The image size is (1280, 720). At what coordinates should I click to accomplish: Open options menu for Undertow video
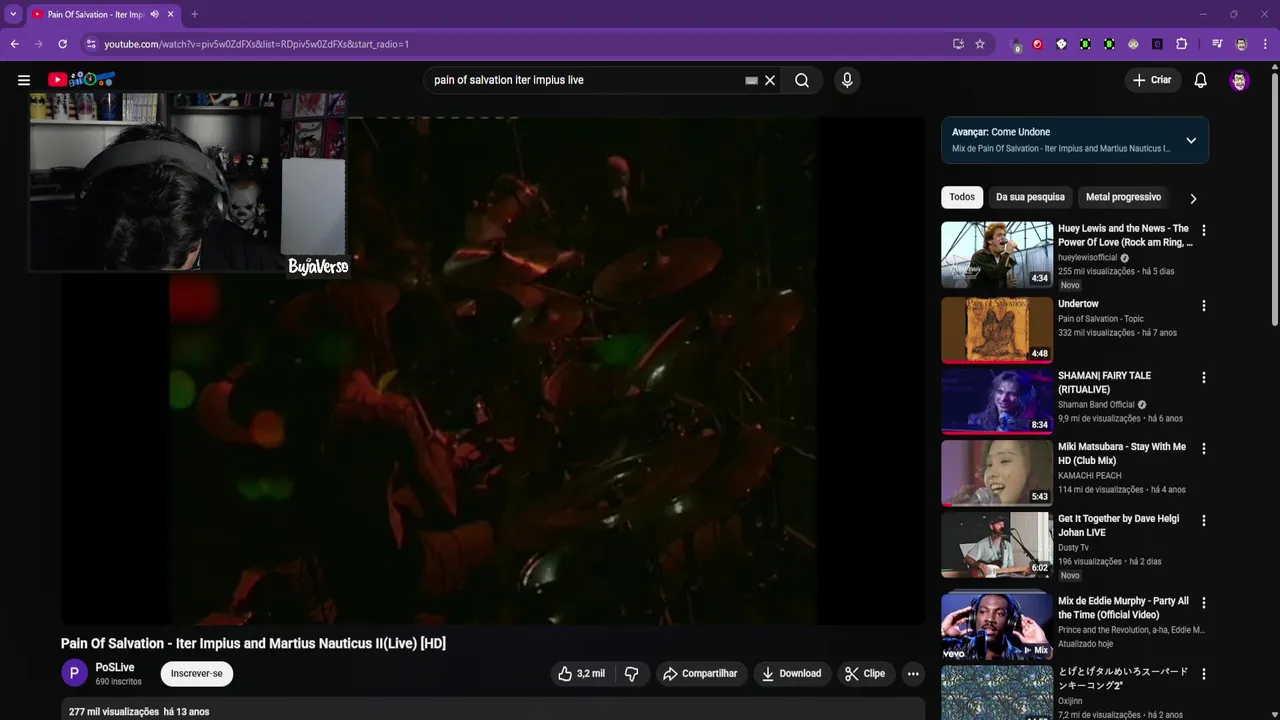point(1204,306)
